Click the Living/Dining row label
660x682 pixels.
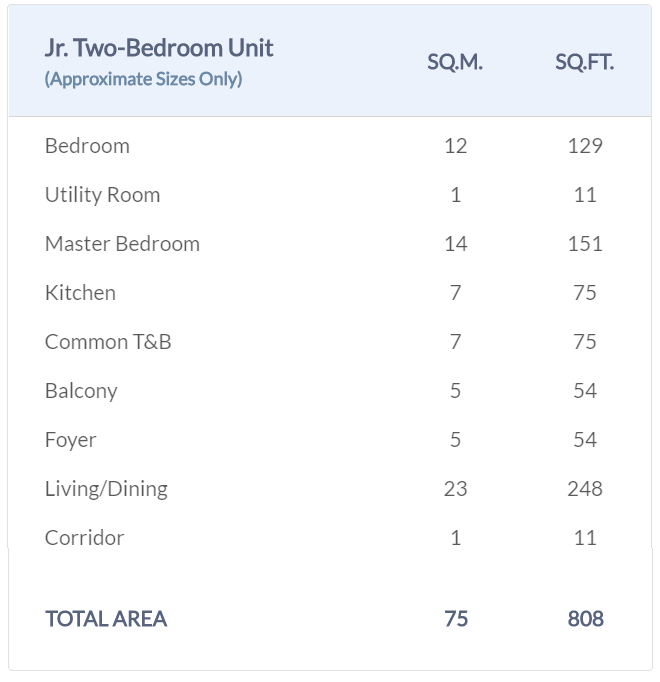[x=106, y=489]
